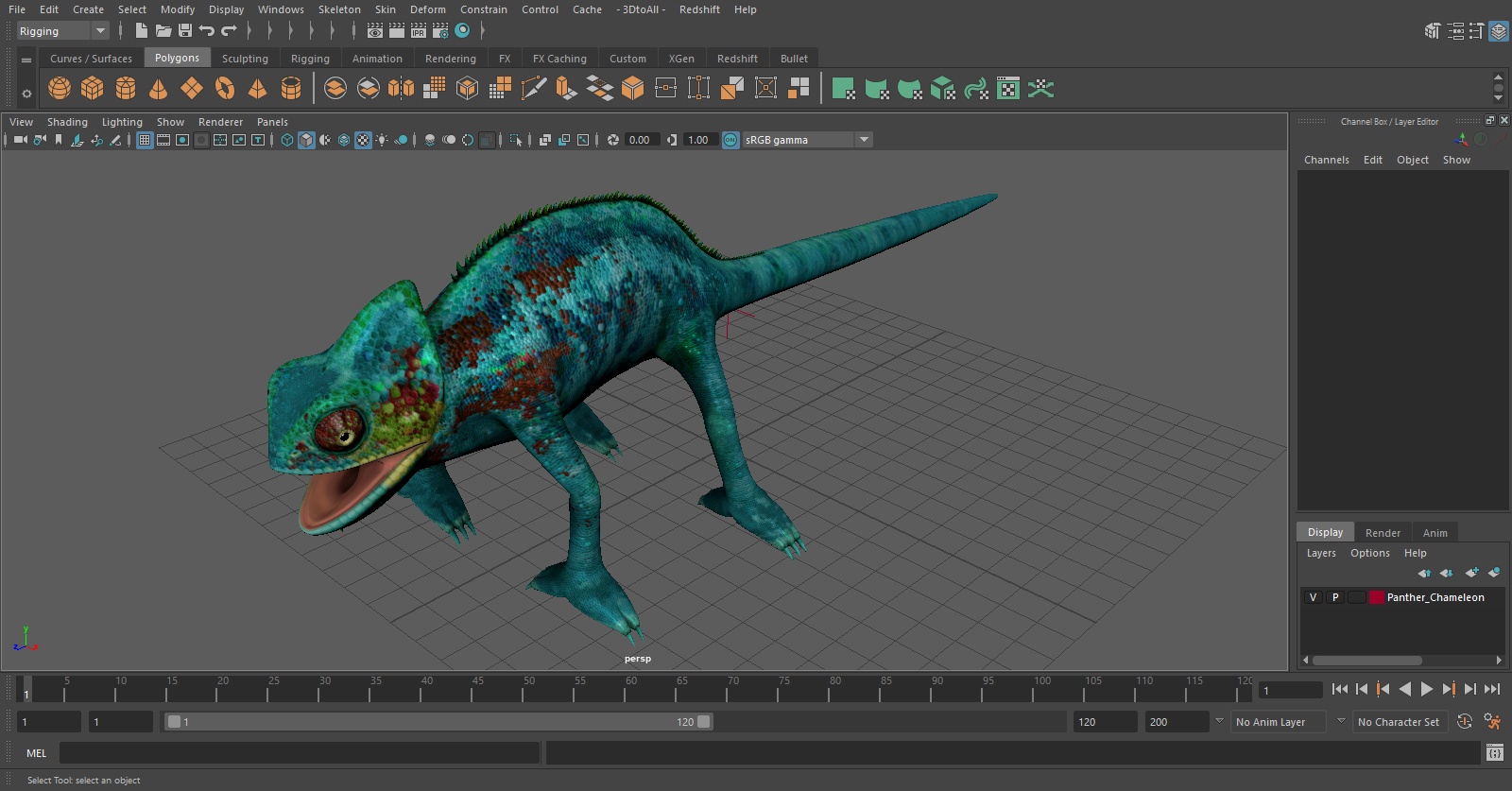Create a polygon pyramid from shelf
Viewport: 1512px width, 791px height.
[257, 89]
